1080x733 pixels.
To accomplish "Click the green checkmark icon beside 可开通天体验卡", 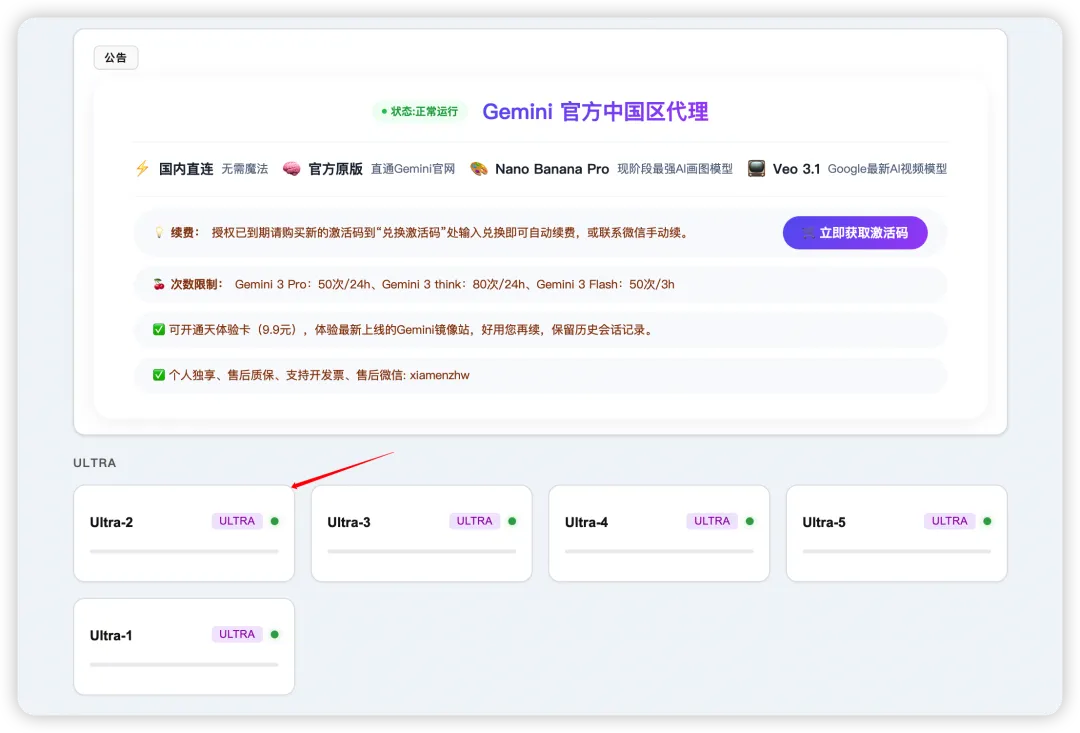I will pos(159,330).
